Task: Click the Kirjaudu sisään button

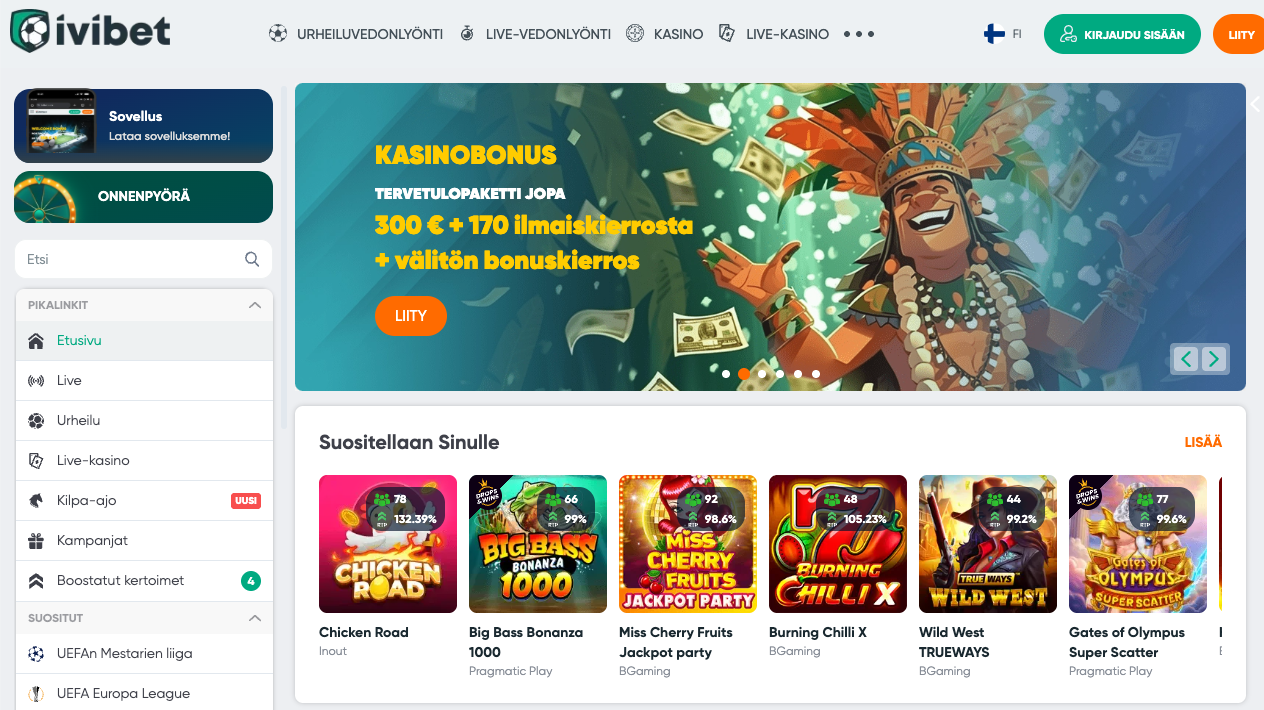Action: tap(1122, 34)
